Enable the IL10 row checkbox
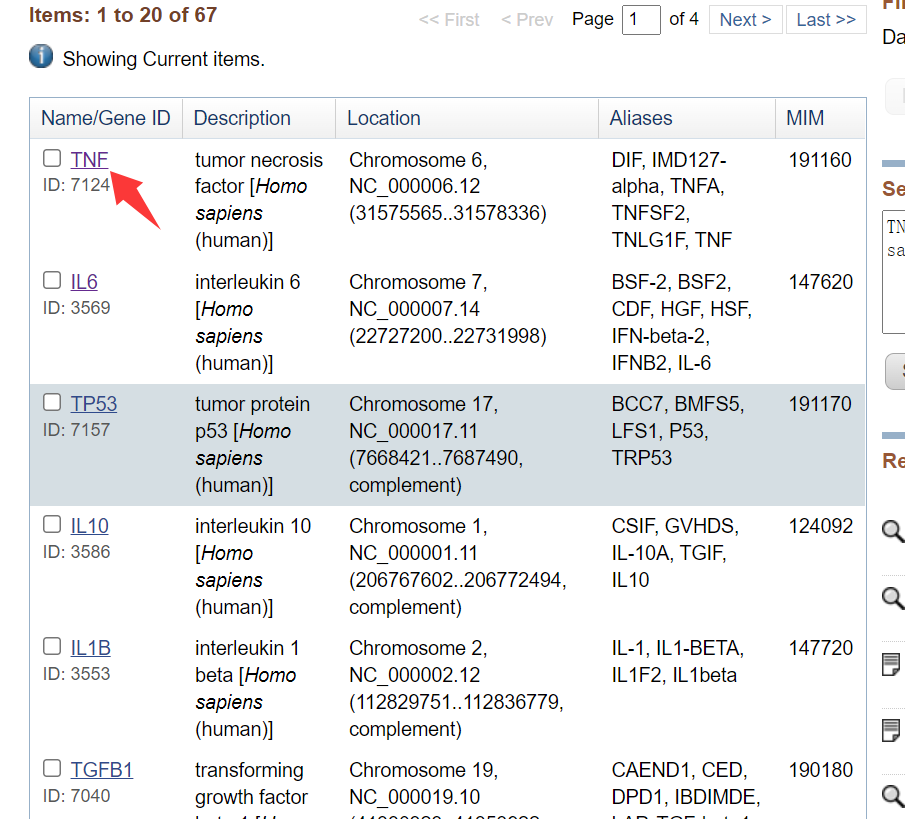 tap(52, 524)
